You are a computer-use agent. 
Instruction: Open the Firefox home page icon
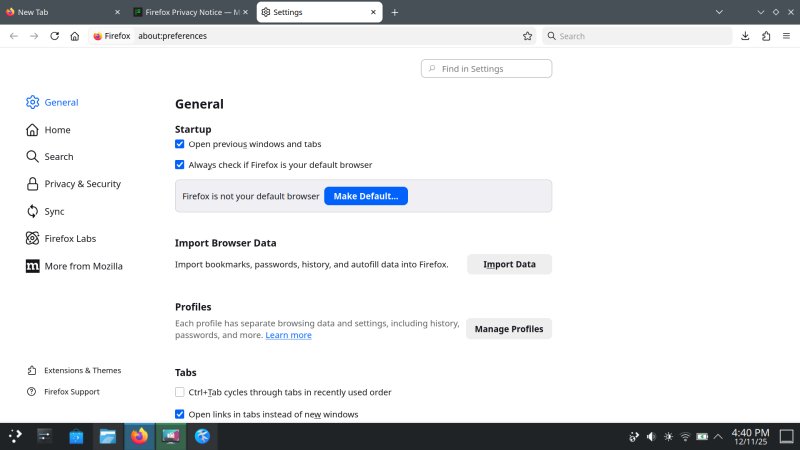(x=75, y=36)
